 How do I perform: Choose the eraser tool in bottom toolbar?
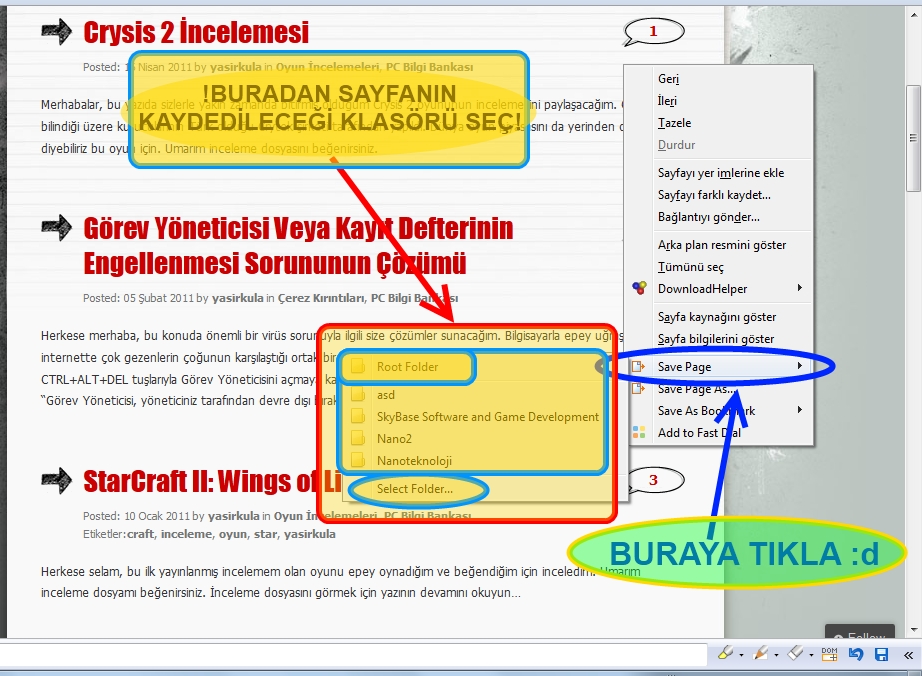click(795, 653)
